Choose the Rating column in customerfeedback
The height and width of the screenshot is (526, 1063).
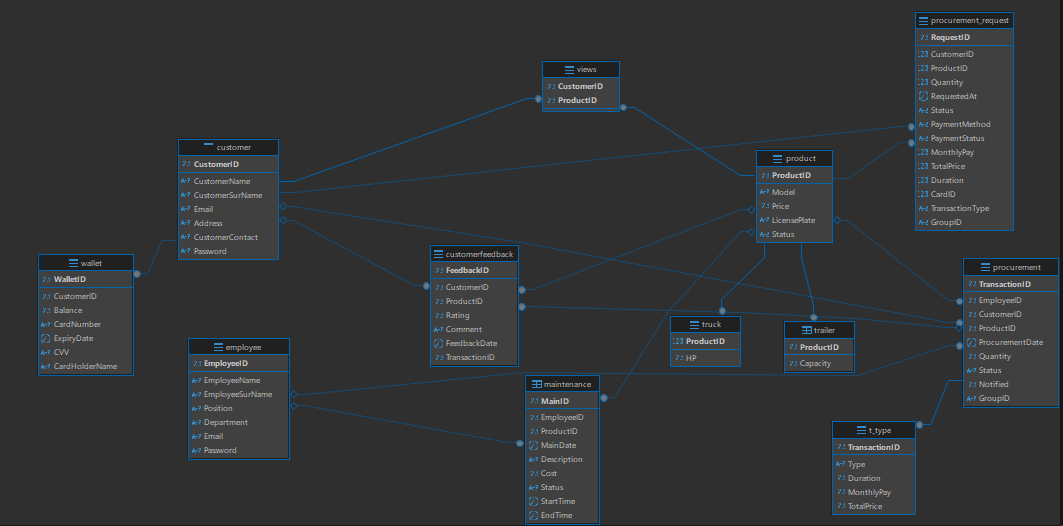click(x=457, y=315)
